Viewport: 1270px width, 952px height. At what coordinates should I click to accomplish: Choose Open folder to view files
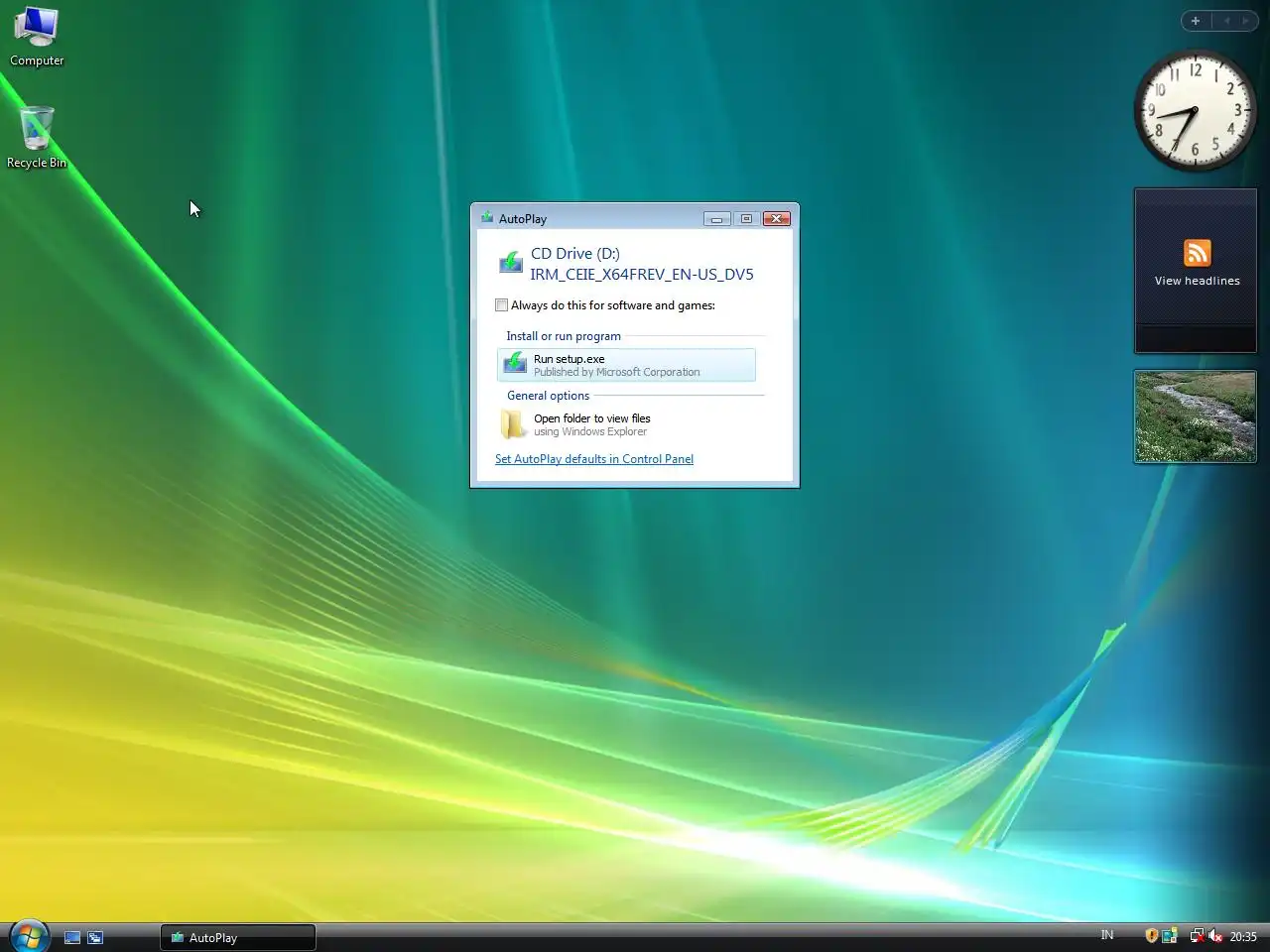click(626, 424)
